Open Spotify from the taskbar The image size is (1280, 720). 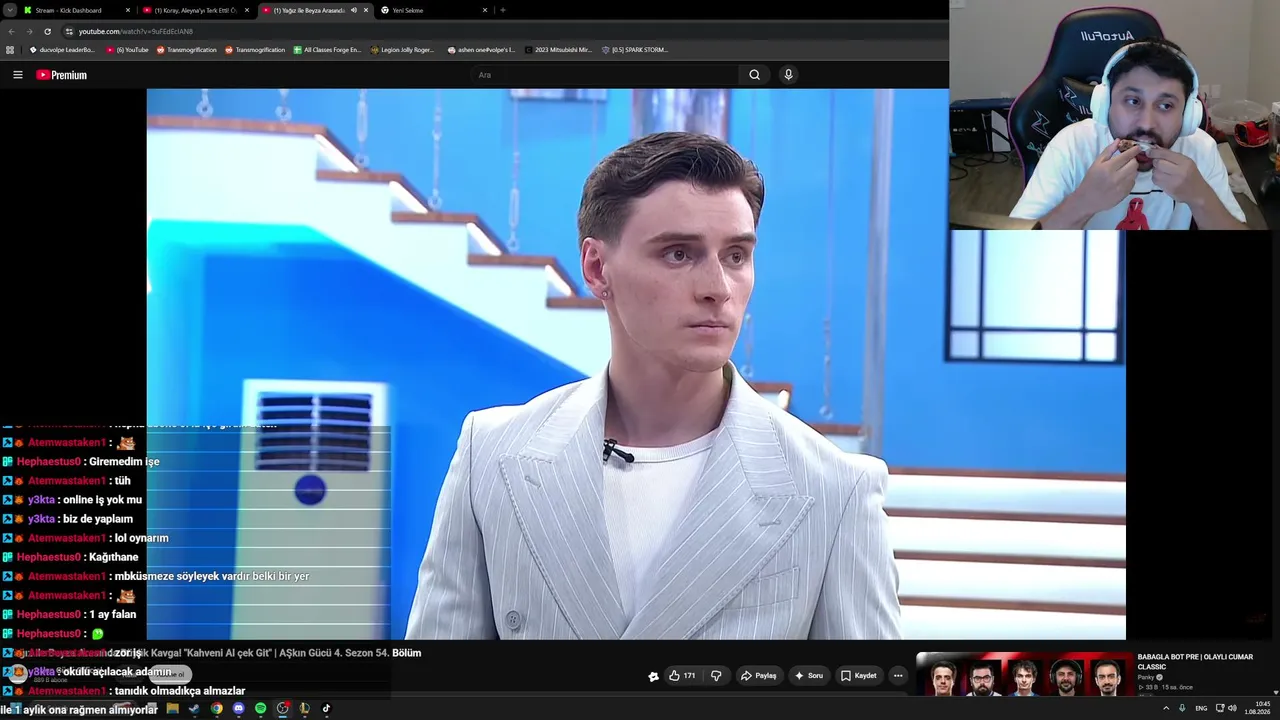click(260, 708)
